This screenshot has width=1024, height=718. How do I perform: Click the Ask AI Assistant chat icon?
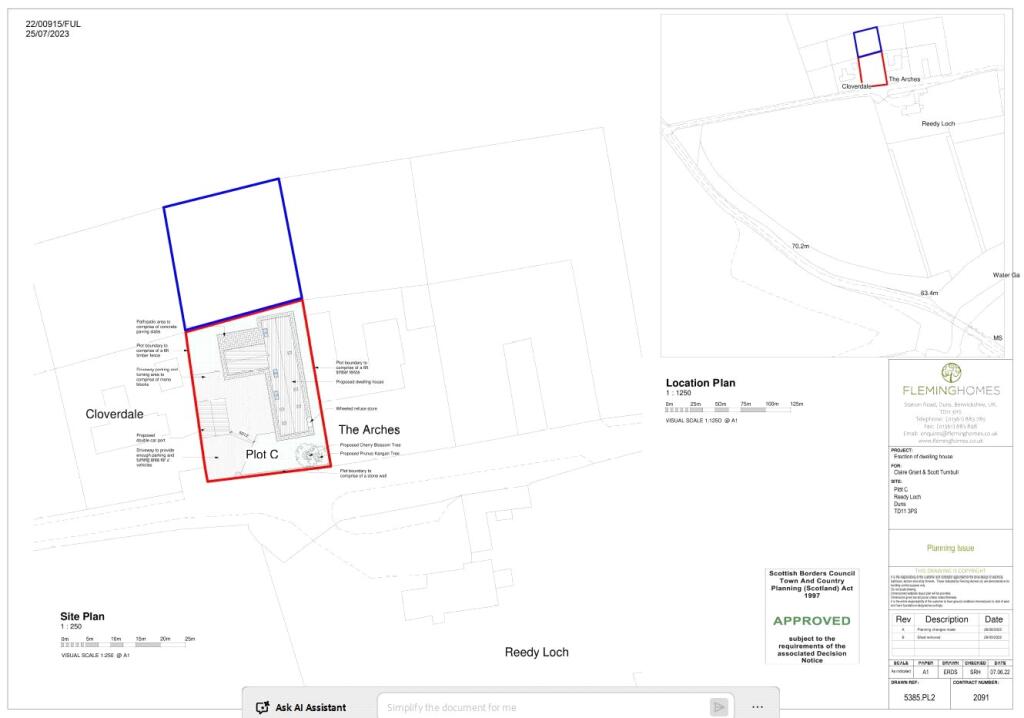point(262,707)
